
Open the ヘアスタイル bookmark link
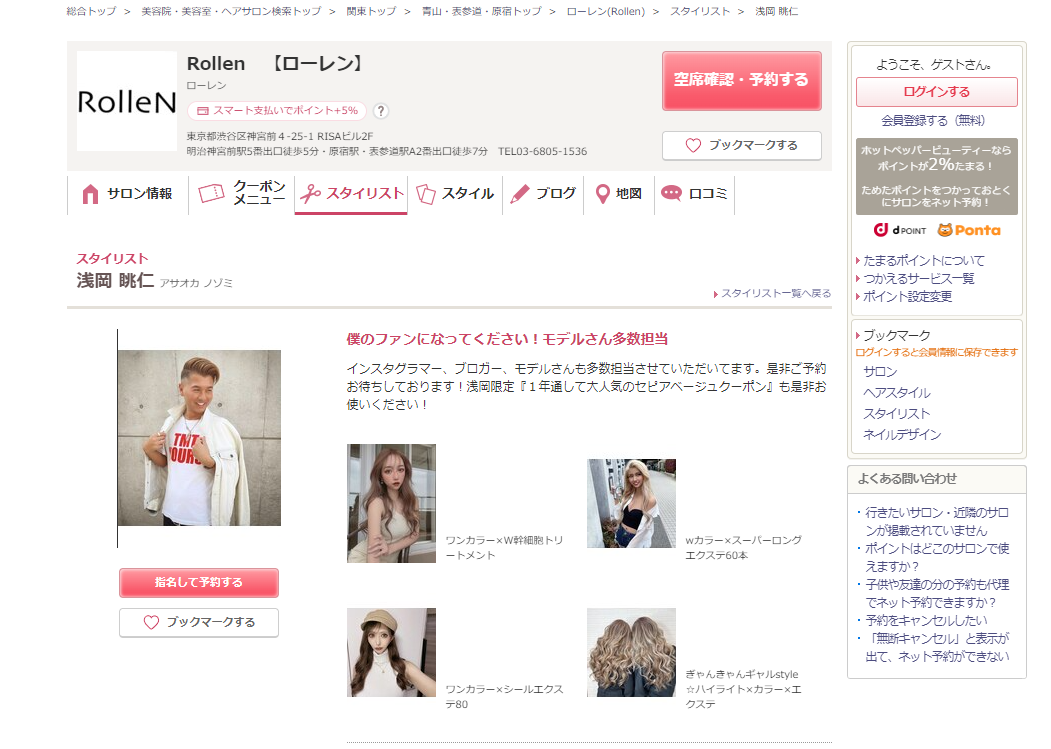point(896,393)
